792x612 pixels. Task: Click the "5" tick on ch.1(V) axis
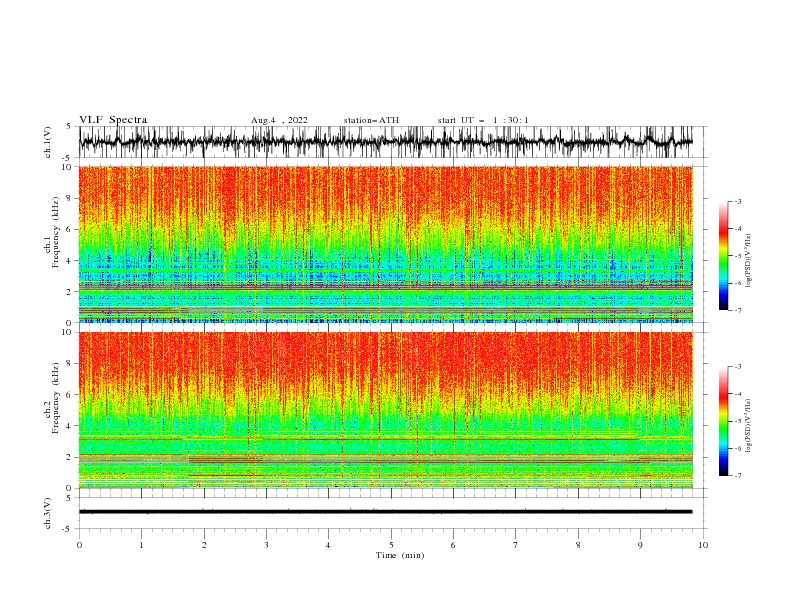coord(69,127)
